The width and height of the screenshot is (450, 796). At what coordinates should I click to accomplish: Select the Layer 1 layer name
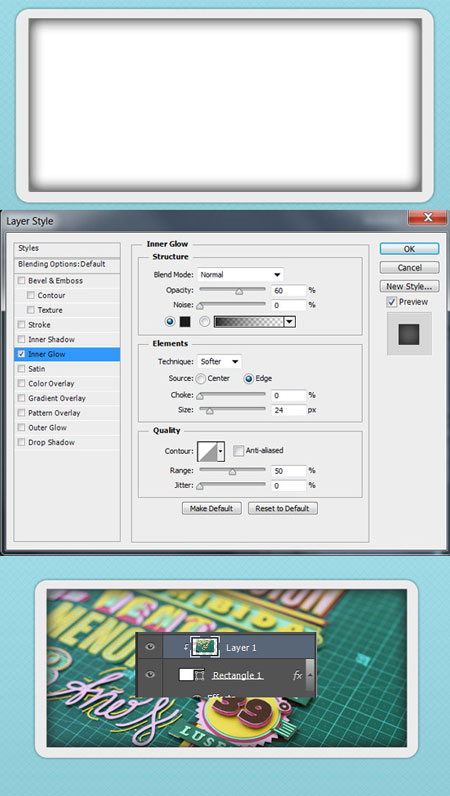coord(241,648)
